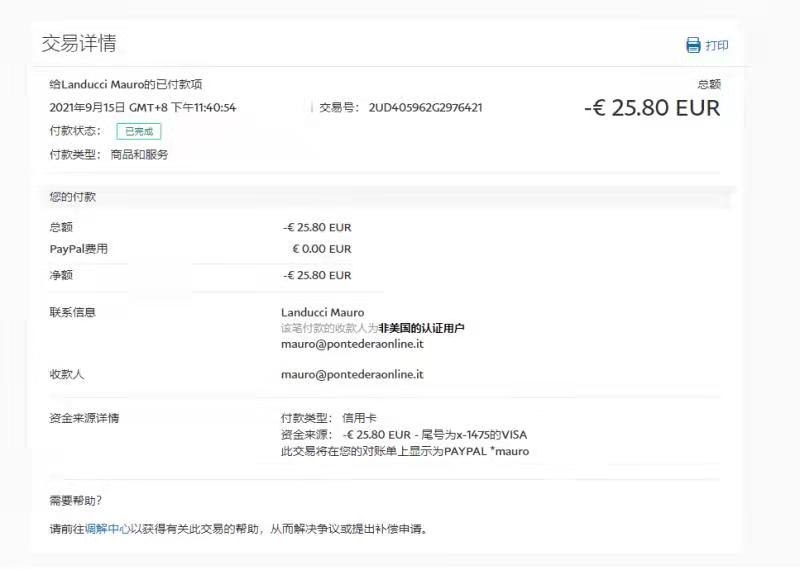Open the 调解中心 resolution center link
The height and width of the screenshot is (570, 800).
coord(107,529)
